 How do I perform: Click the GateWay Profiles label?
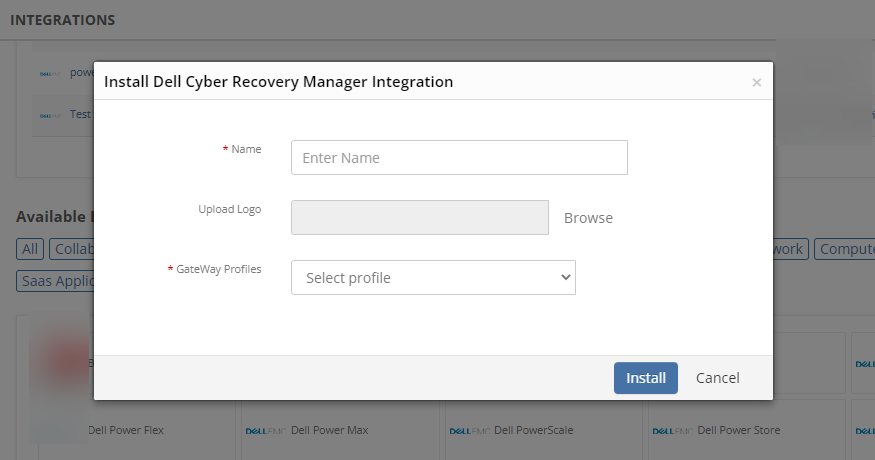(219, 269)
